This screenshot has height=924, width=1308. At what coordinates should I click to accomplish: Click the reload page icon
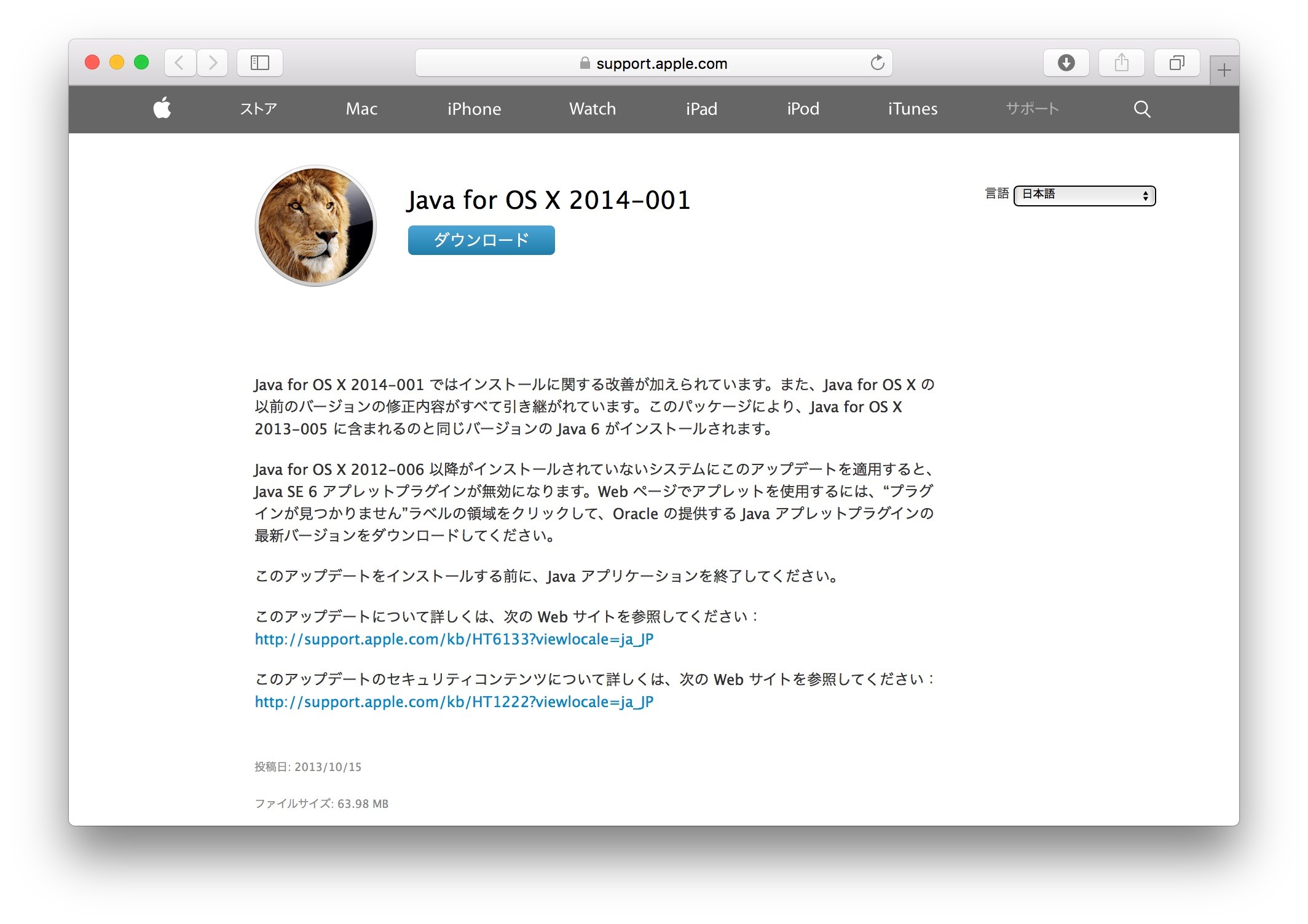coord(877,63)
